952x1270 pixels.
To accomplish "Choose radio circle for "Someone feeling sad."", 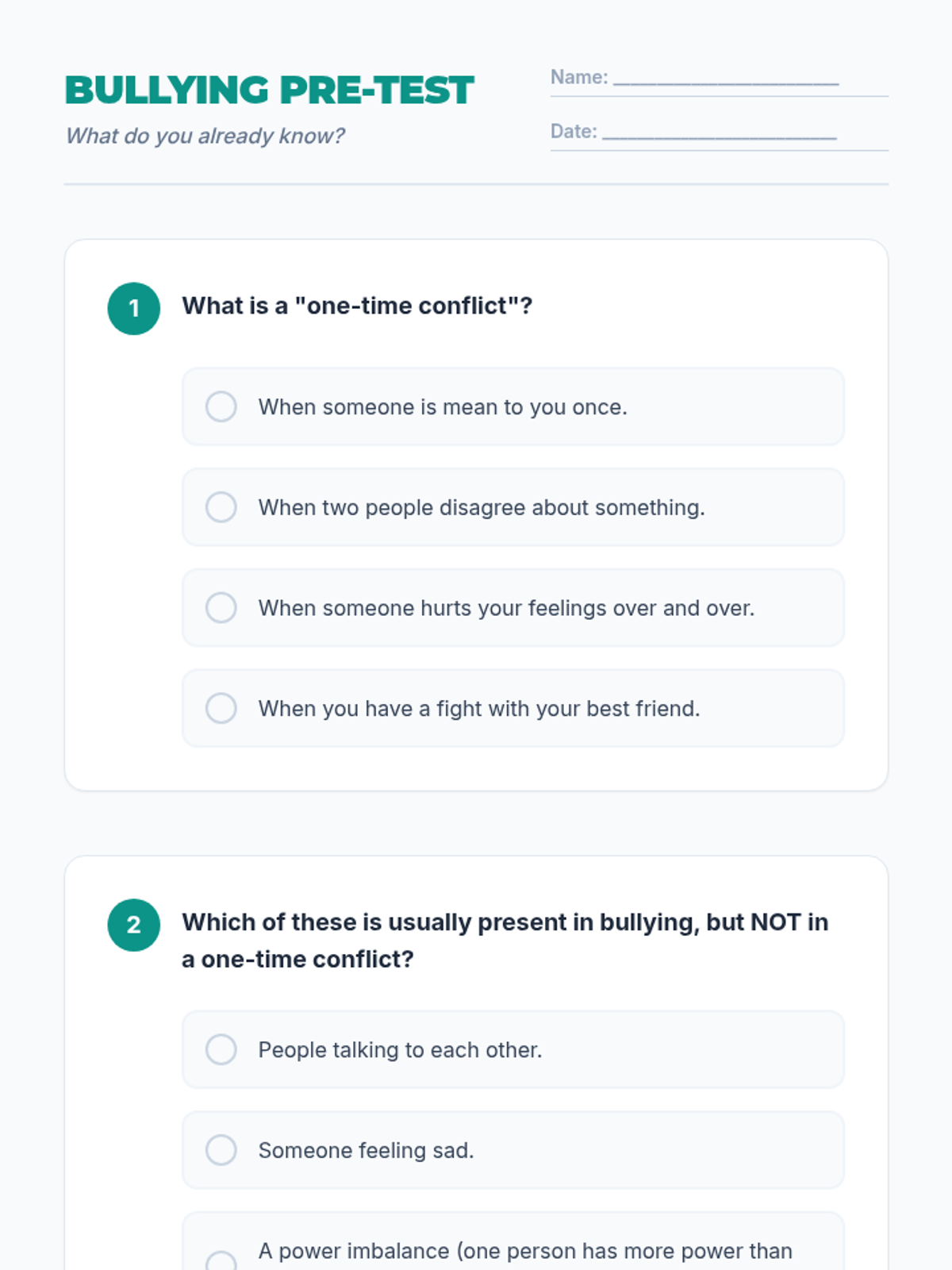I will click(221, 1150).
